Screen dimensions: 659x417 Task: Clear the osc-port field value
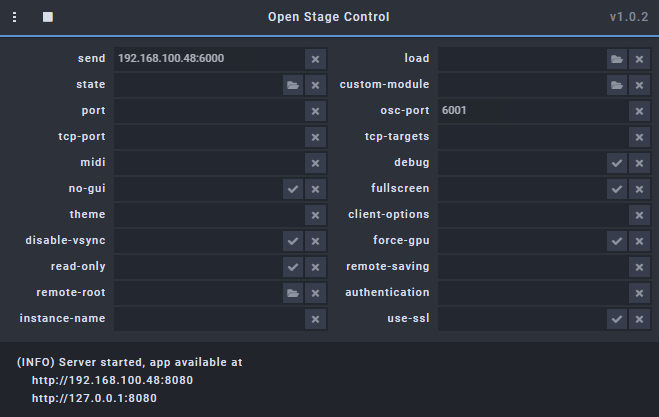tap(639, 111)
